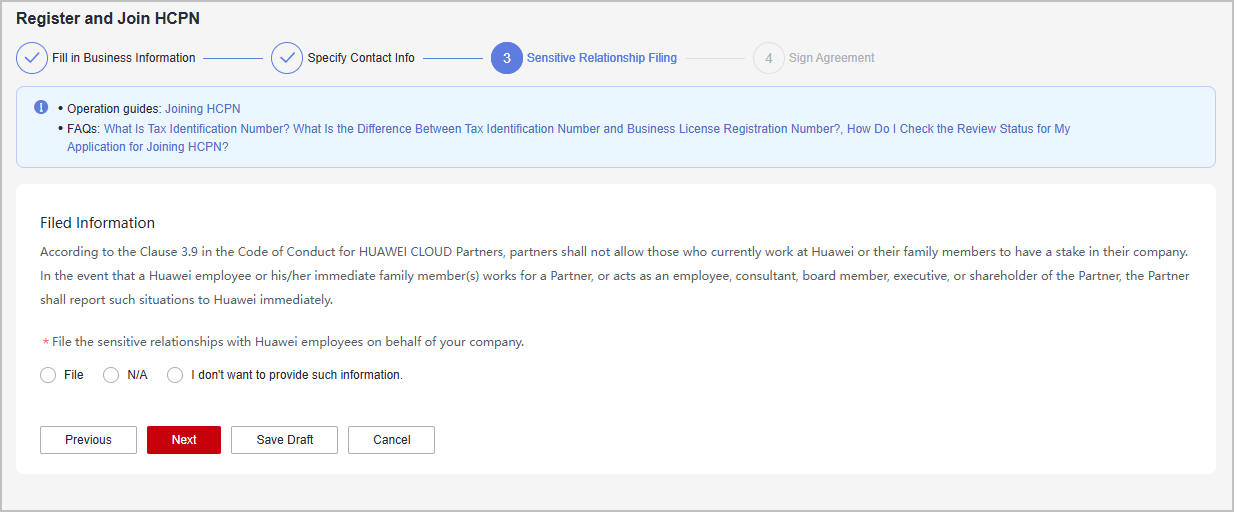Click the Sign Agreement step label
The width and height of the screenshot is (1234, 512).
(831, 58)
